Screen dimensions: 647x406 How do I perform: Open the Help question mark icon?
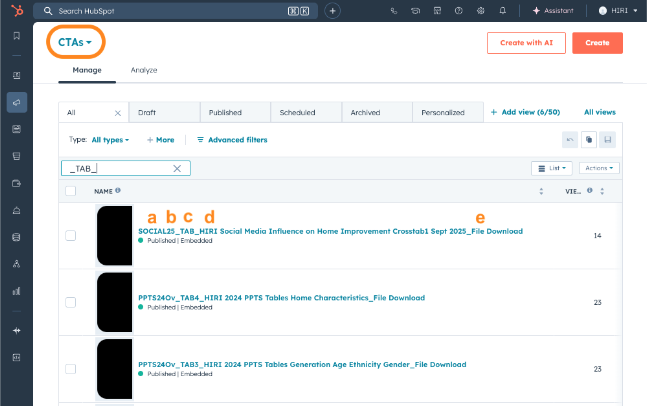[458, 10]
